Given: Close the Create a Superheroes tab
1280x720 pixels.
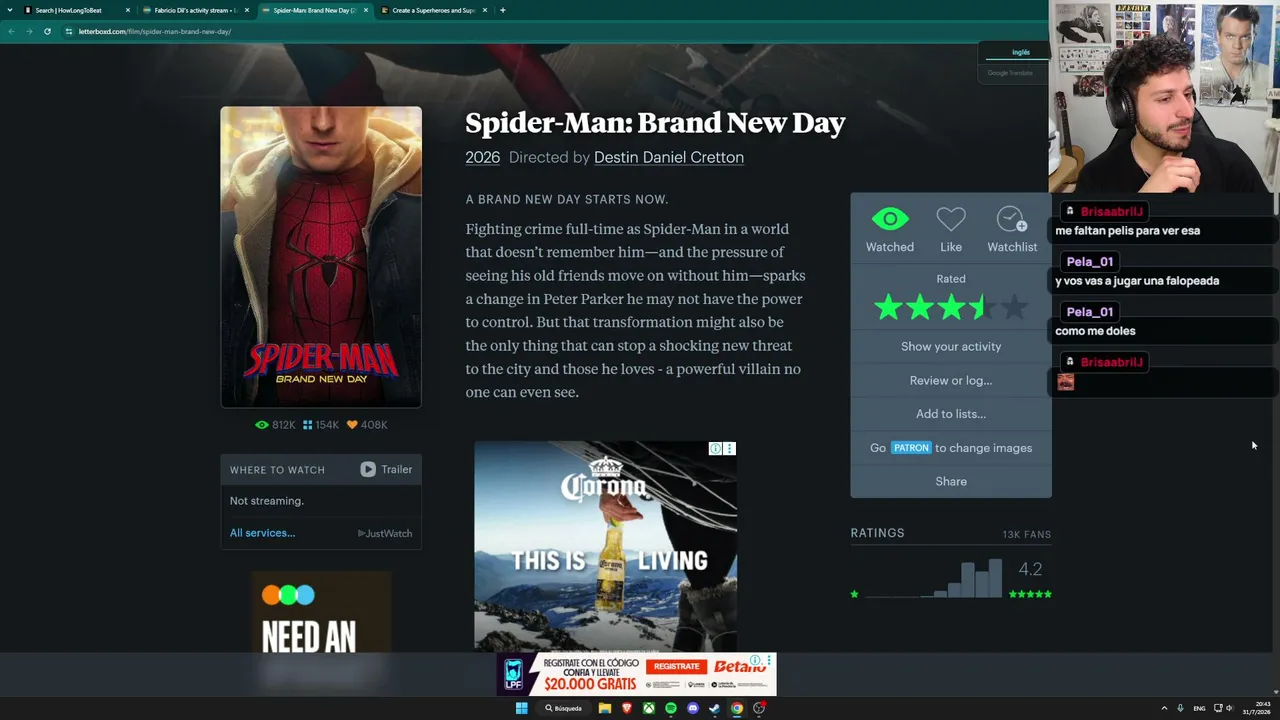Looking at the screenshot, I should click(x=485, y=10).
